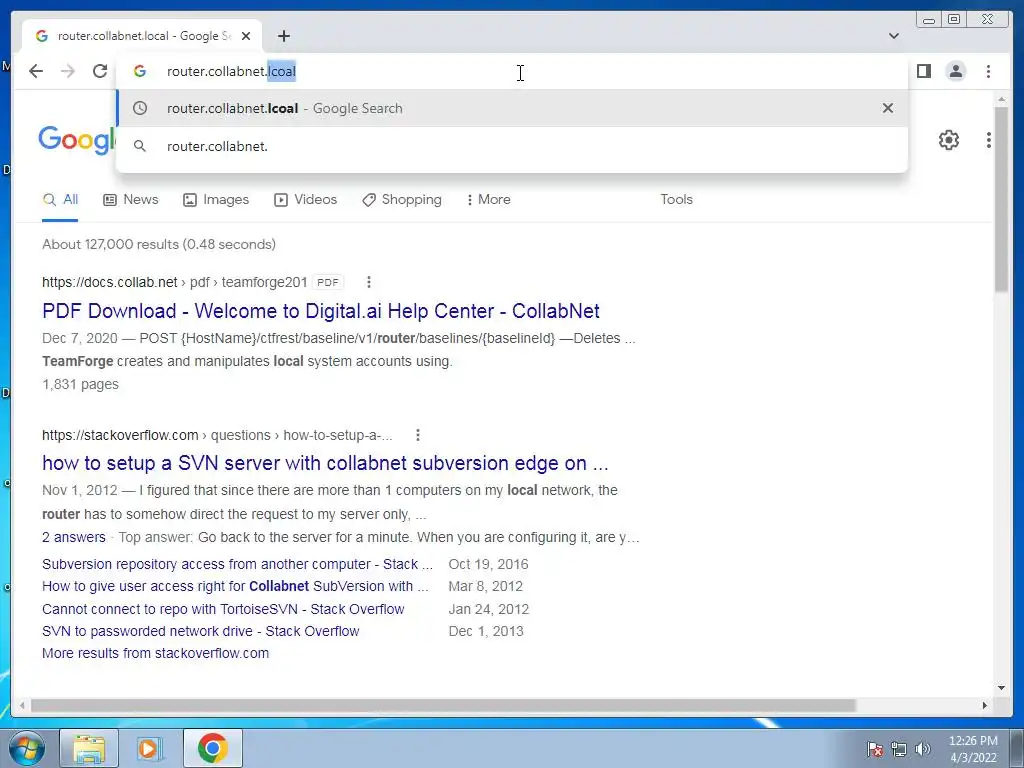Open Windows Explorer from the taskbar
This screenshot has width=1024, height=768.
coord(89,748)
